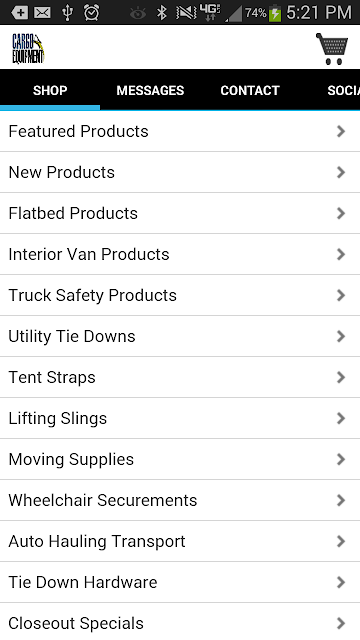
Task: Tap the Cargo Equipment logo
Action: coord(28,49)
